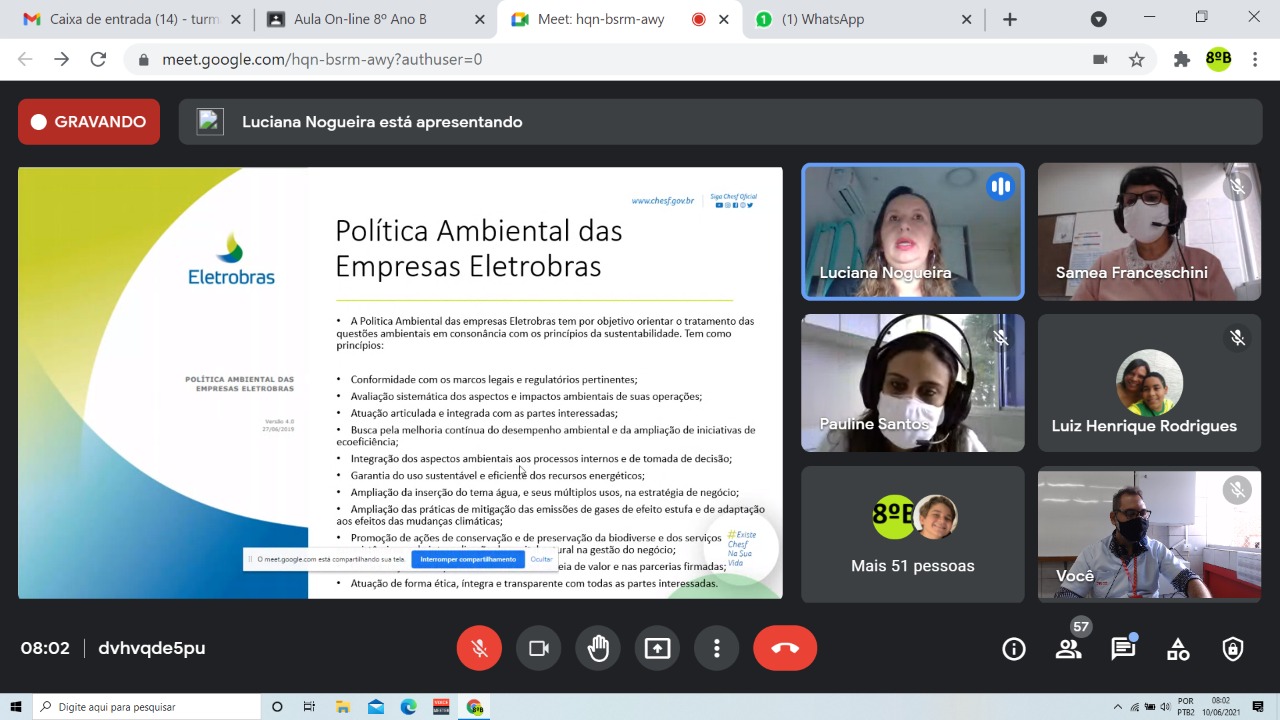
Task: Go back to the previous page
Action: [26, 60]
